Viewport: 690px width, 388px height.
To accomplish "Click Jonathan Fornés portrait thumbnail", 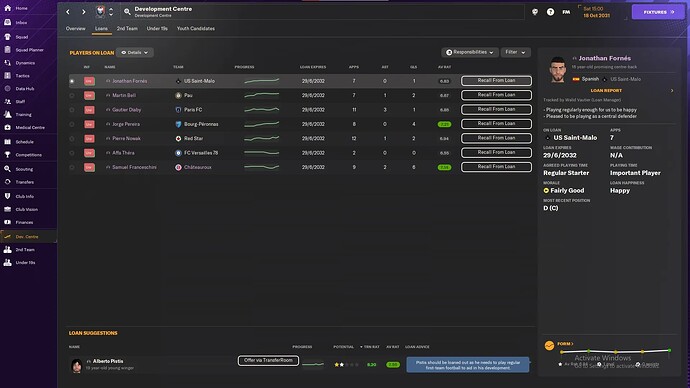I will 557,69.
